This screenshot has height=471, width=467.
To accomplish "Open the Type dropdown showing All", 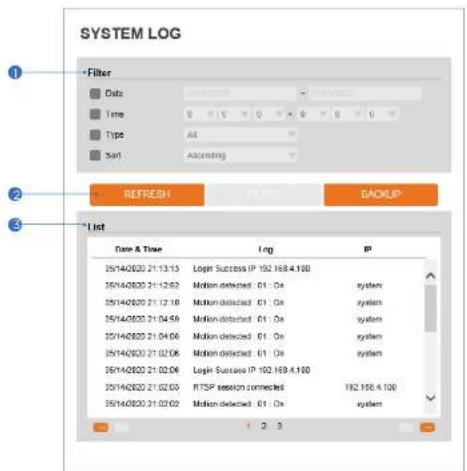I will (240, 135).
